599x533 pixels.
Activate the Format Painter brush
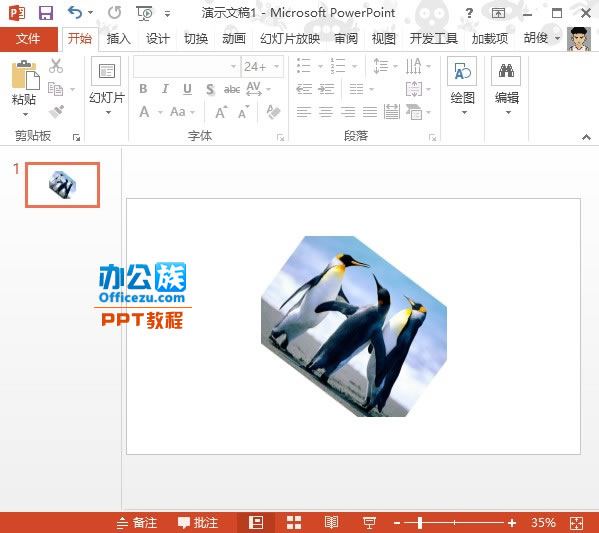click(57, 112)
